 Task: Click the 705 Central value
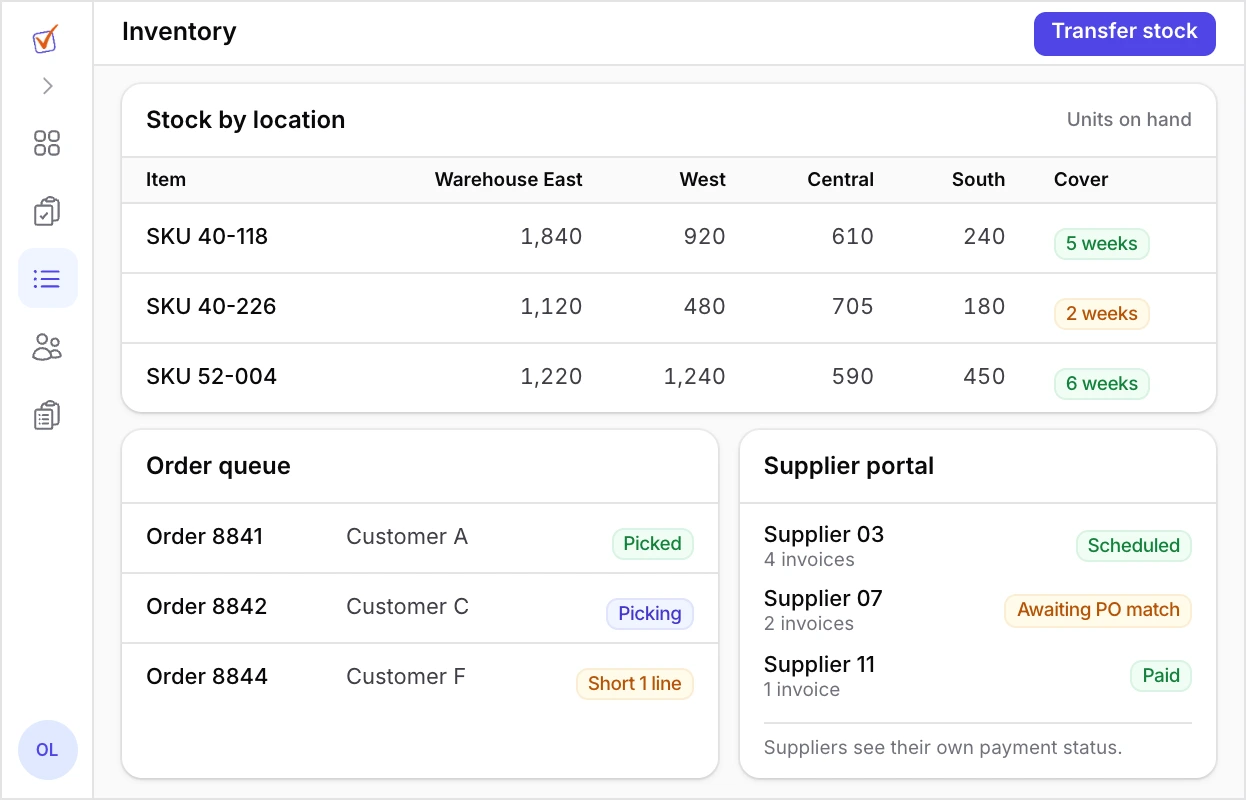click(853, 307)
